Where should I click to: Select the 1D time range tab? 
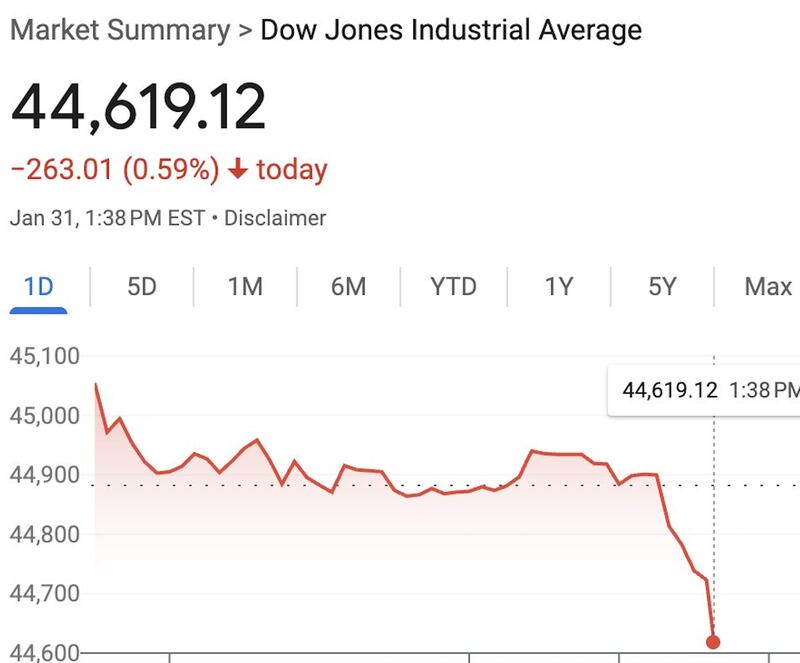pos(38,287)
